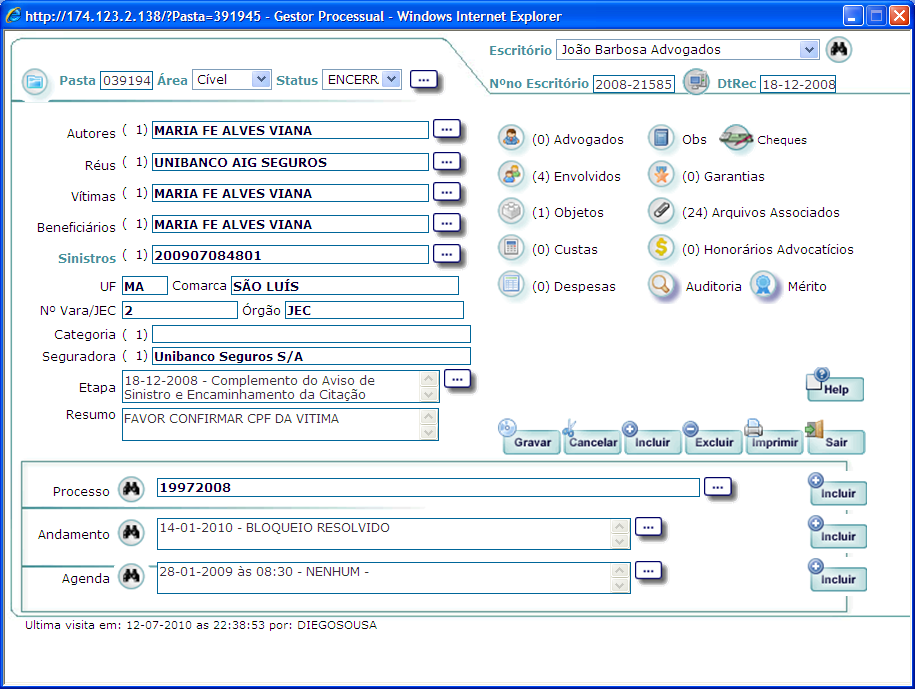Click the Comarca input field

[x=345, y=286]
